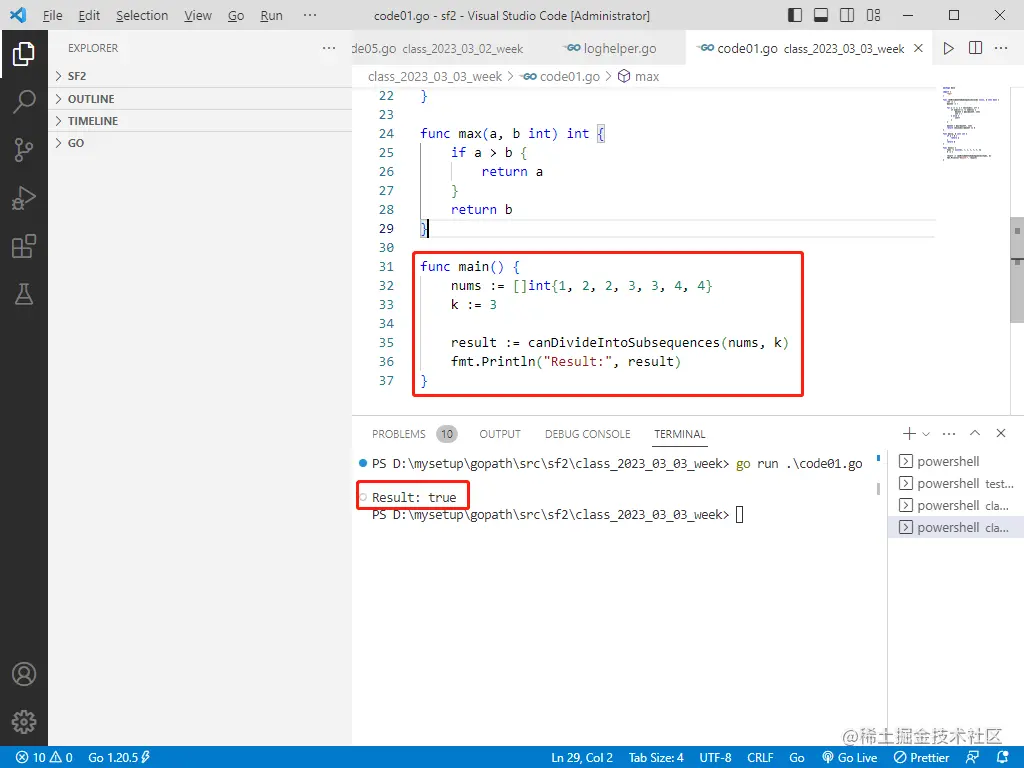
Task: Click the Go language mode selector
Action: [x=797, y=758]
